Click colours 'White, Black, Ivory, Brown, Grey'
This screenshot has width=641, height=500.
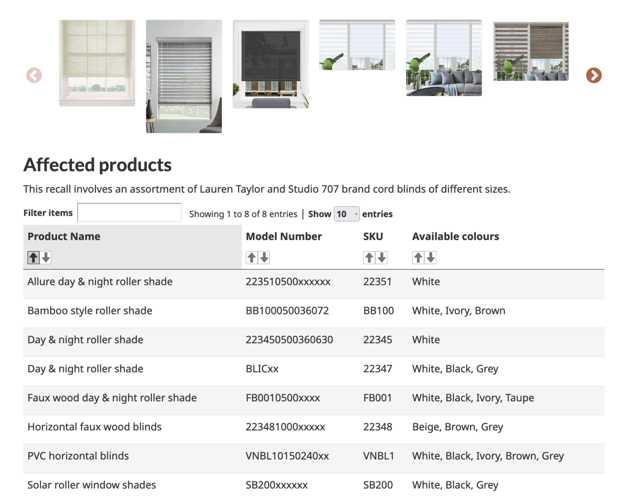click(488, 456)
